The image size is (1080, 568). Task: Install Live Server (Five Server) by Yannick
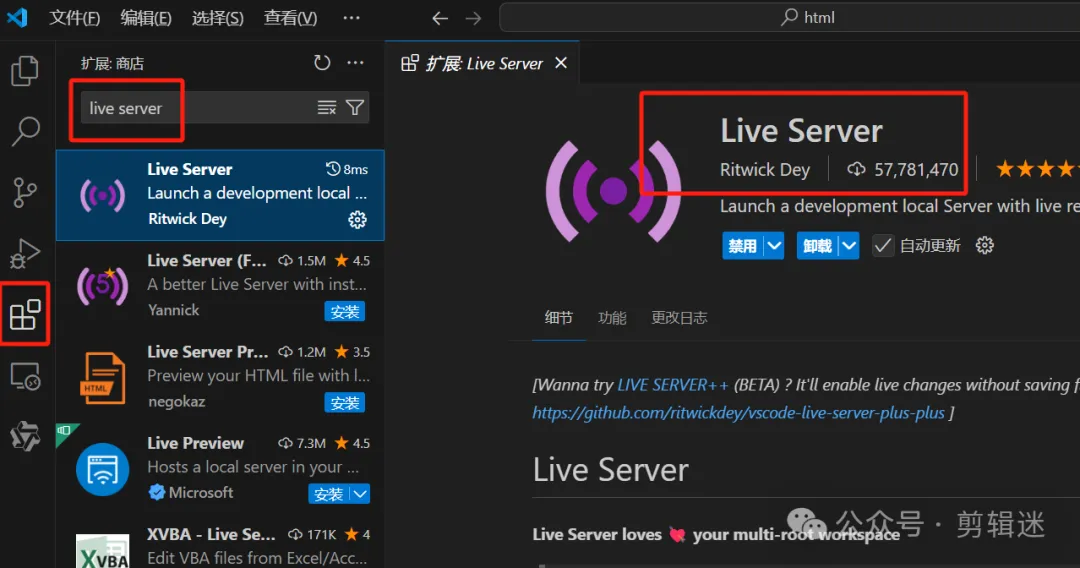pyautogui.click(x=344, y=311)
